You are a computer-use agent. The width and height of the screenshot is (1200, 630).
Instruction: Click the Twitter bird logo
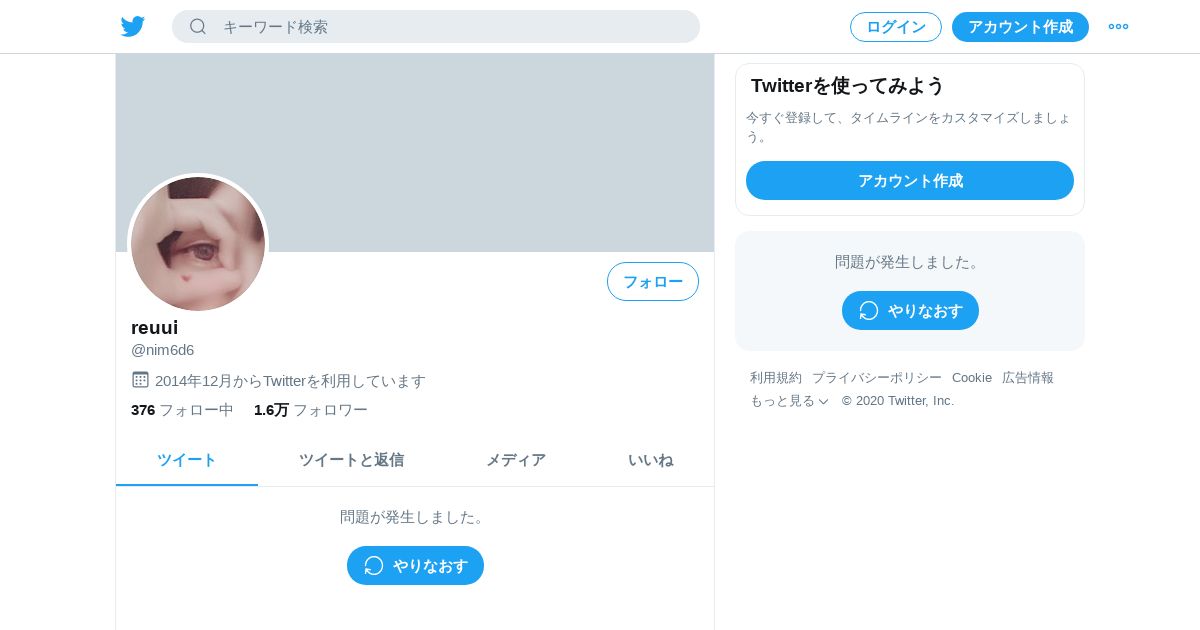point(133,27)
